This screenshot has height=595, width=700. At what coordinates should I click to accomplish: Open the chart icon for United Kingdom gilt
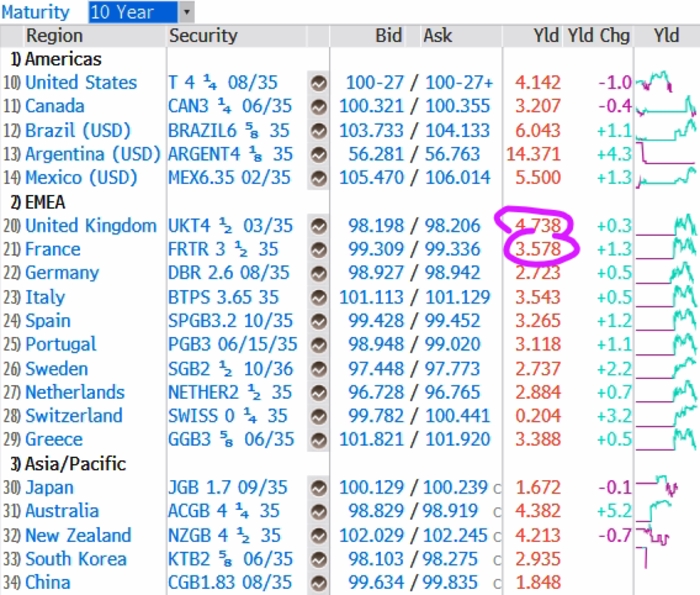click(x=319, y=226)
